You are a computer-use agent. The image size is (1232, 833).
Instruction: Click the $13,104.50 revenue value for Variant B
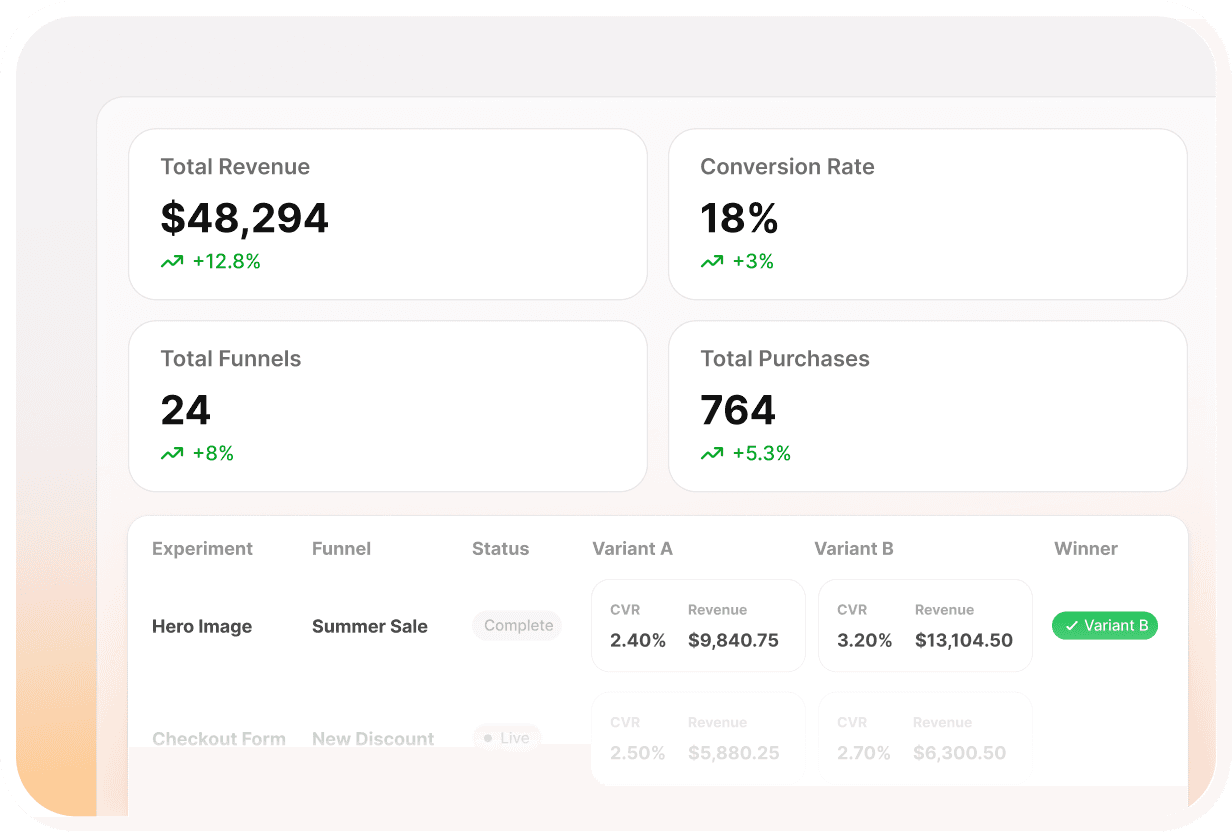click(964, 640)
